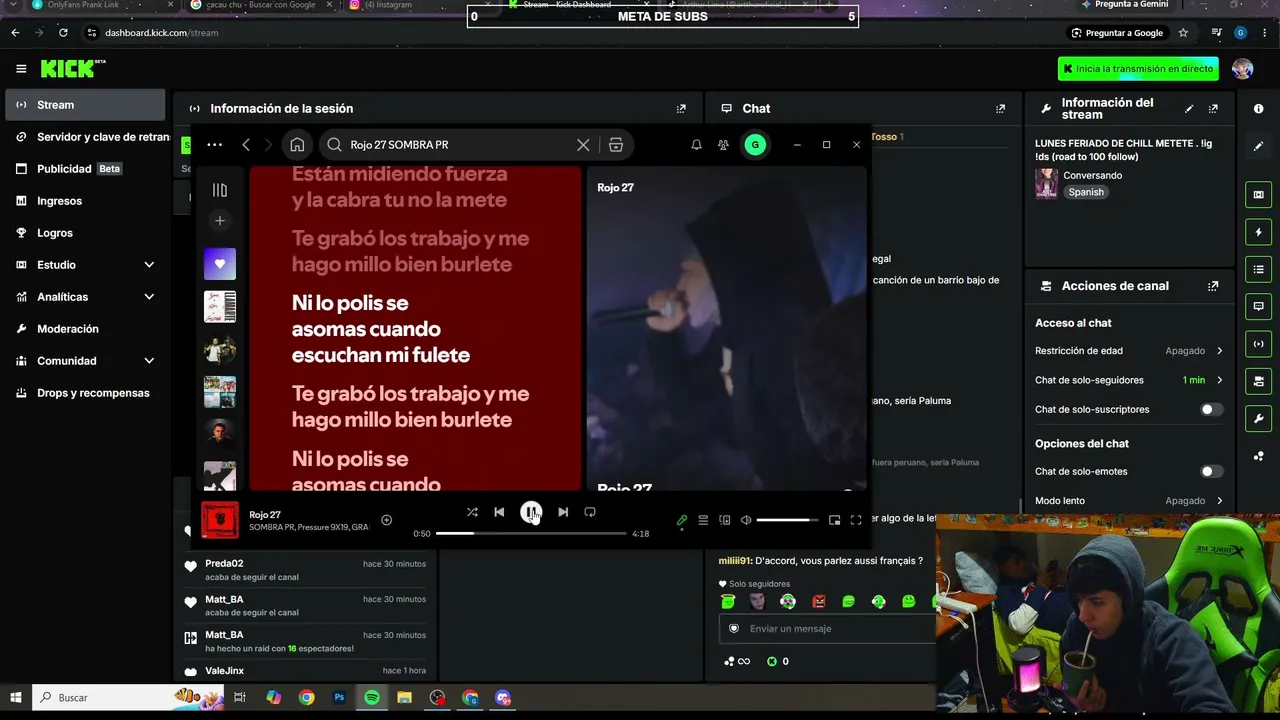Add Rojo 27 to liked songs
The image size is (1280, 720).
[386, 520]
